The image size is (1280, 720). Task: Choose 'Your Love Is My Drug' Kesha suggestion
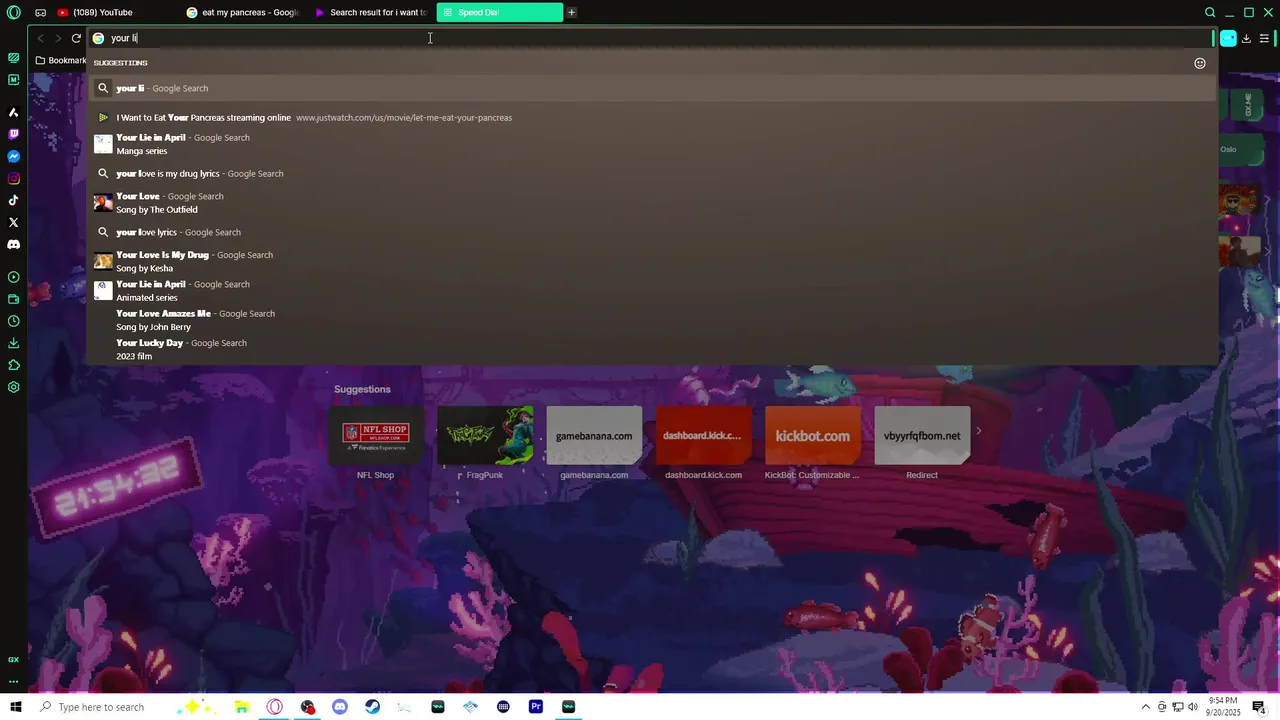tap(652, 261)
